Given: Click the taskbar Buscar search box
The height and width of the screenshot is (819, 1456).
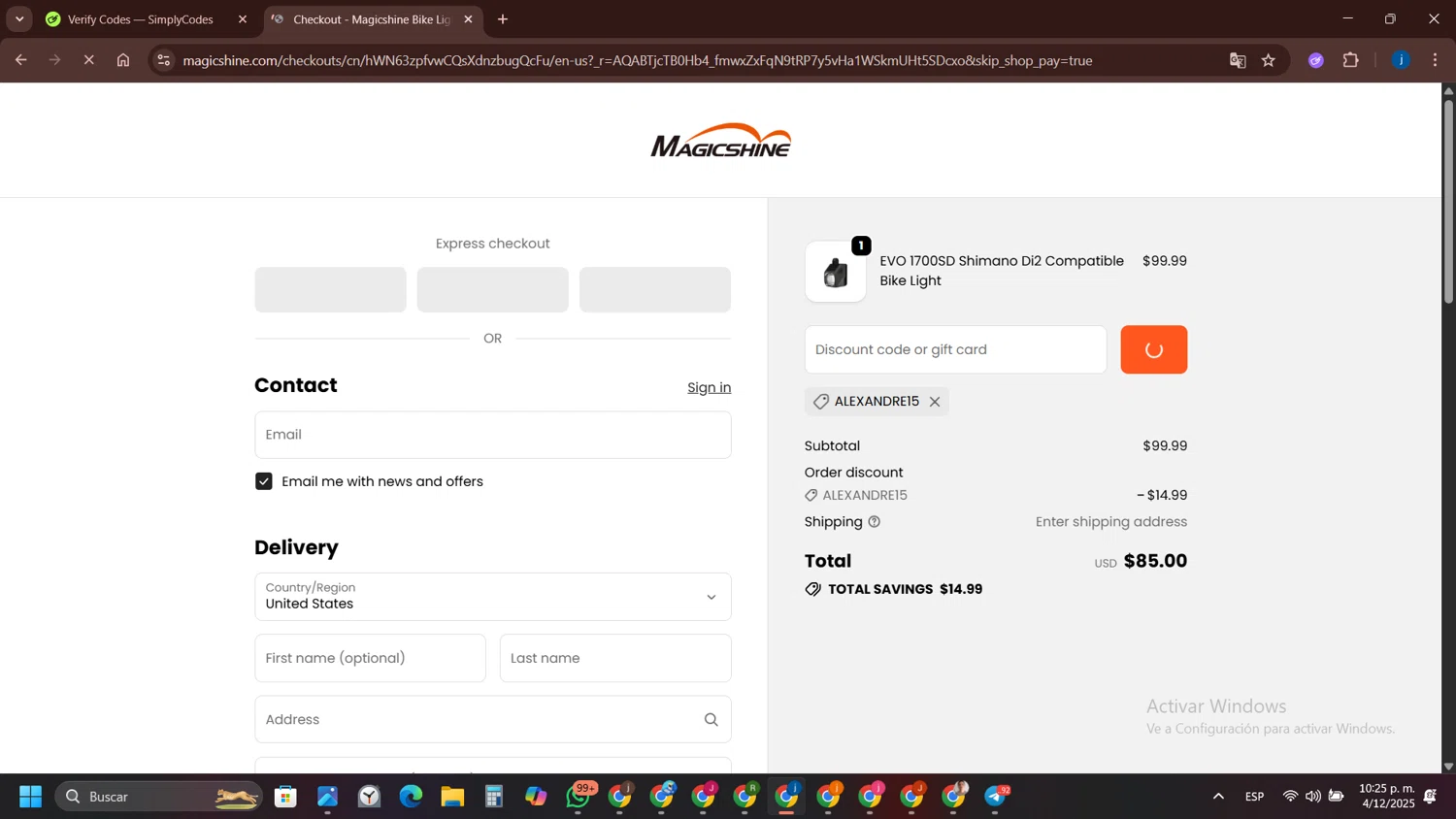Looking at the screenshot, I should (x=158, y=797).
